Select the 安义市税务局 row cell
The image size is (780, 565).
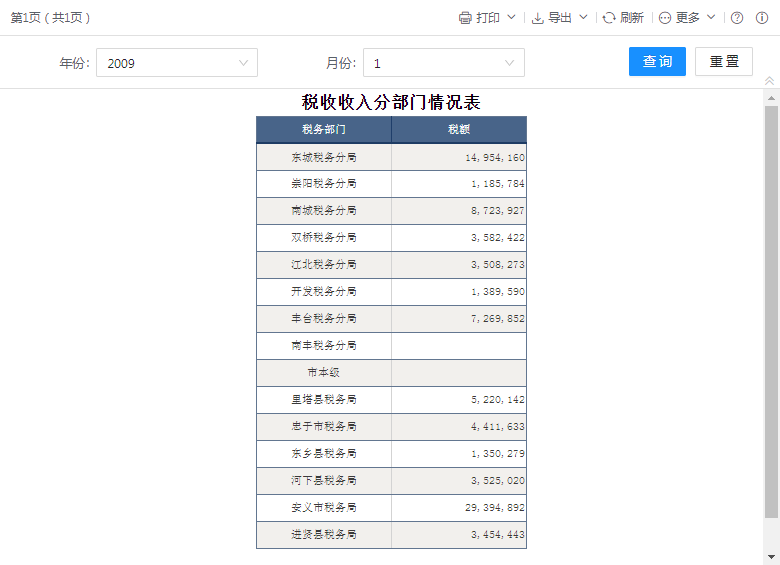[324, 508]
